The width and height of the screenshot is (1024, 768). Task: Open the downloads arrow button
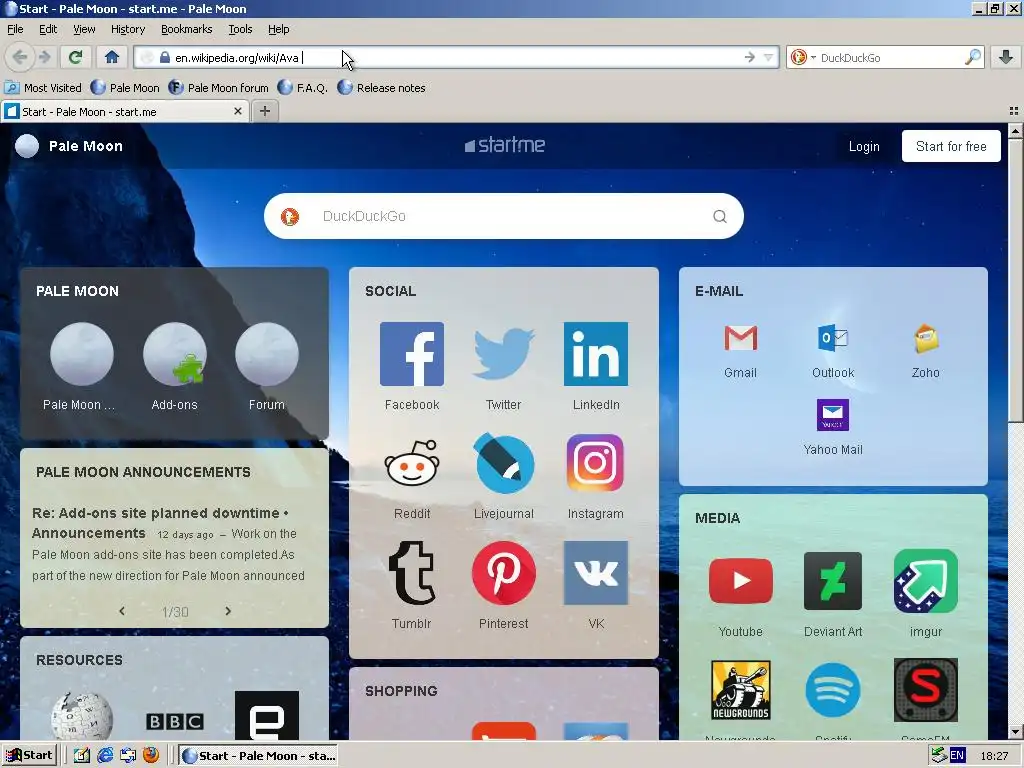1006,57
